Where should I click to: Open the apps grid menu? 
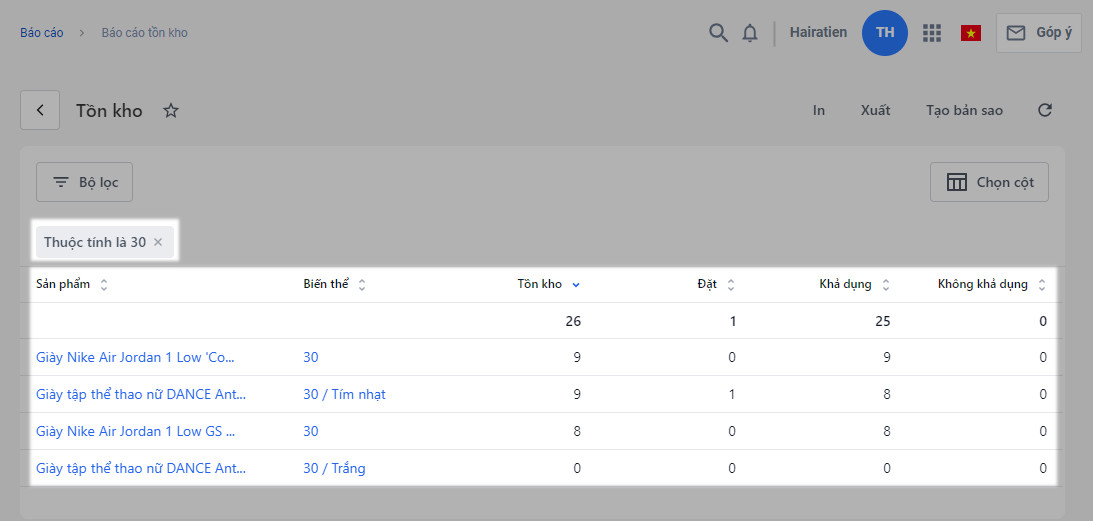click(932, 33)
